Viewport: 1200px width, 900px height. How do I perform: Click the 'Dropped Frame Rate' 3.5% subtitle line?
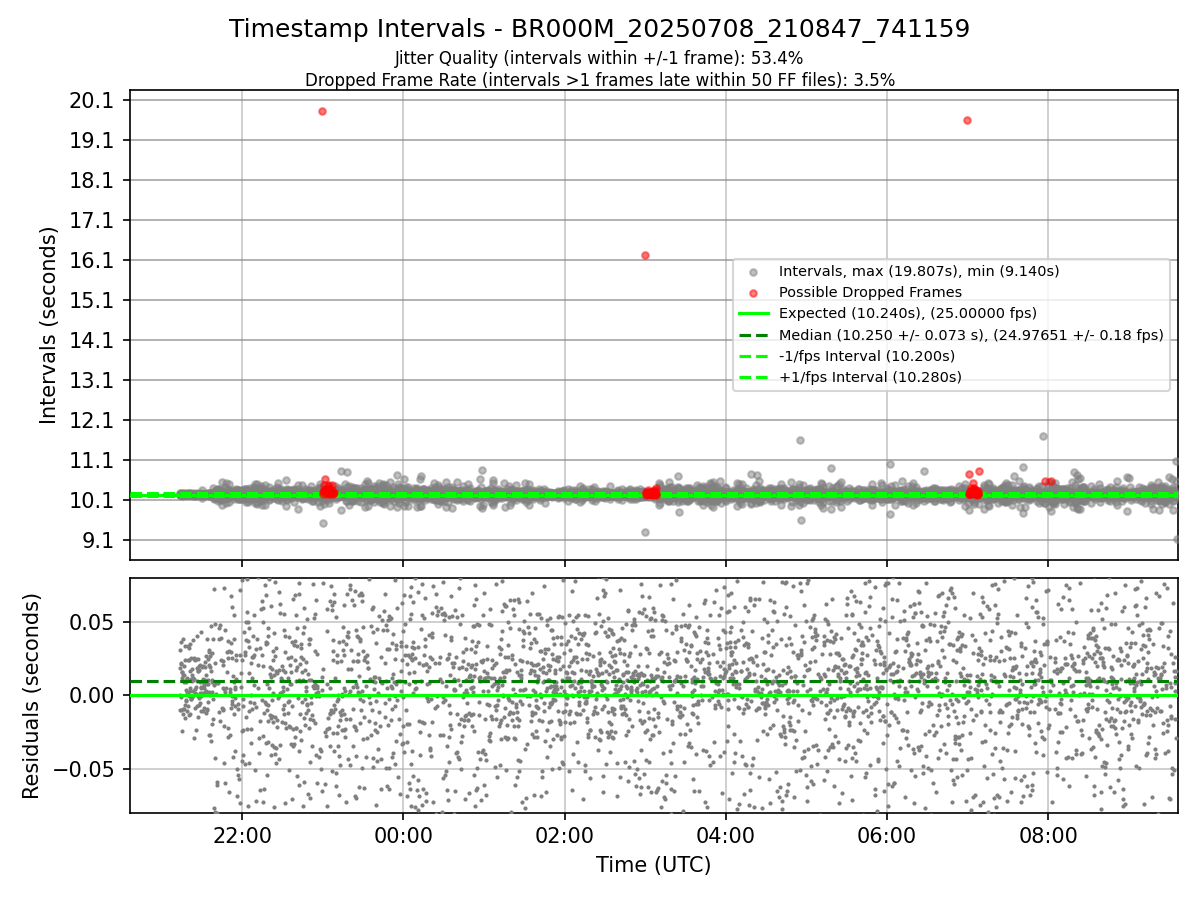pos(599,80)
